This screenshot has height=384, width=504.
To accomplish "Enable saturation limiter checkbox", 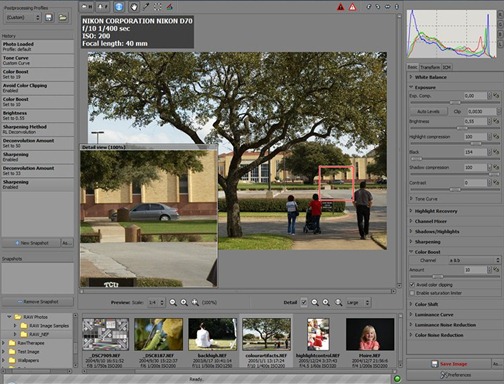I will 412,293.
